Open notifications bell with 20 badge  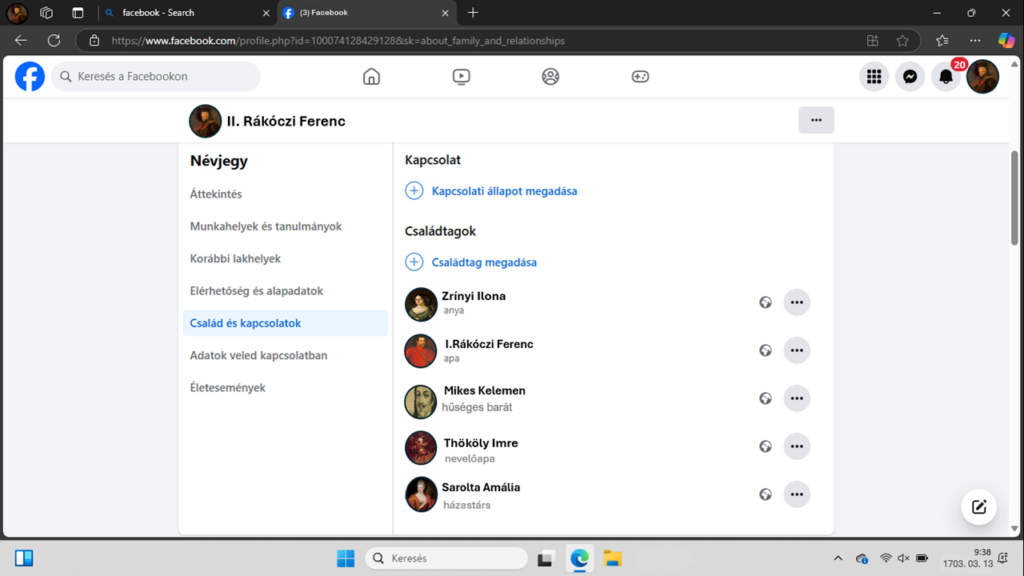coord(946,77)
